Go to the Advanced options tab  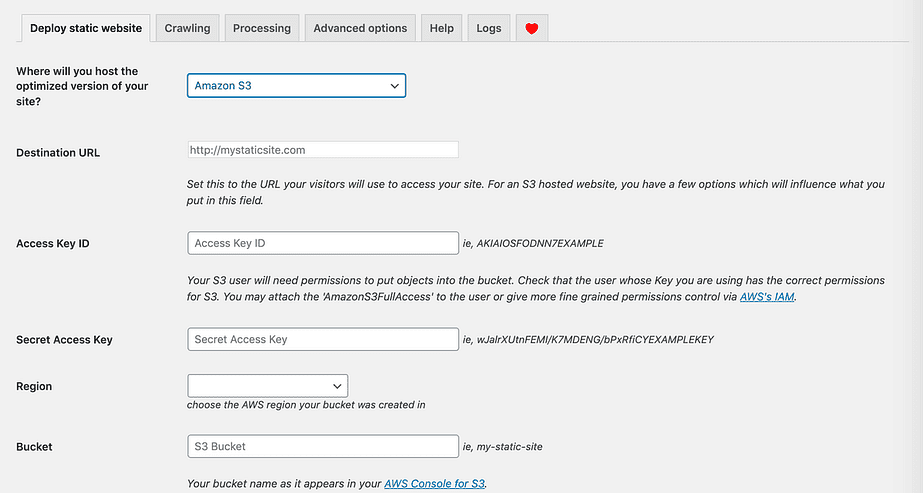[360, 29]
